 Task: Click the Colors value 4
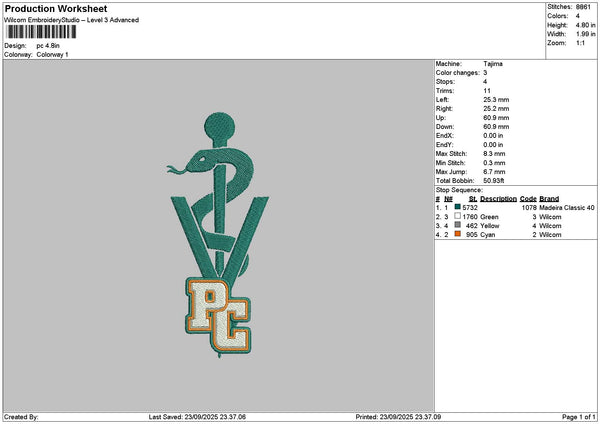(x=578, y=16)
